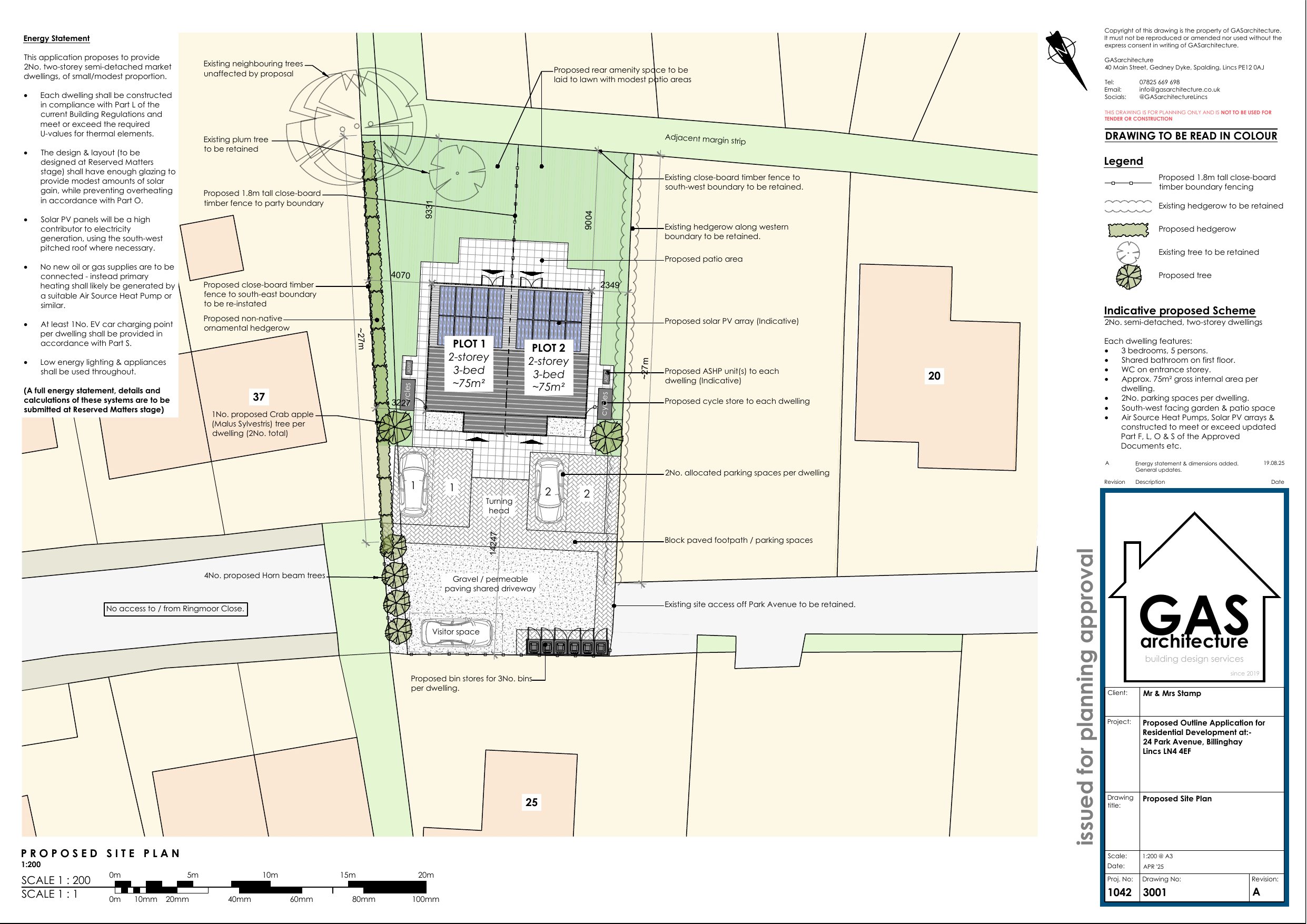Viewport: 1307px width, 924px height.
Task: Click the PLOT 1 label
Action: click(x=469, y=344)
